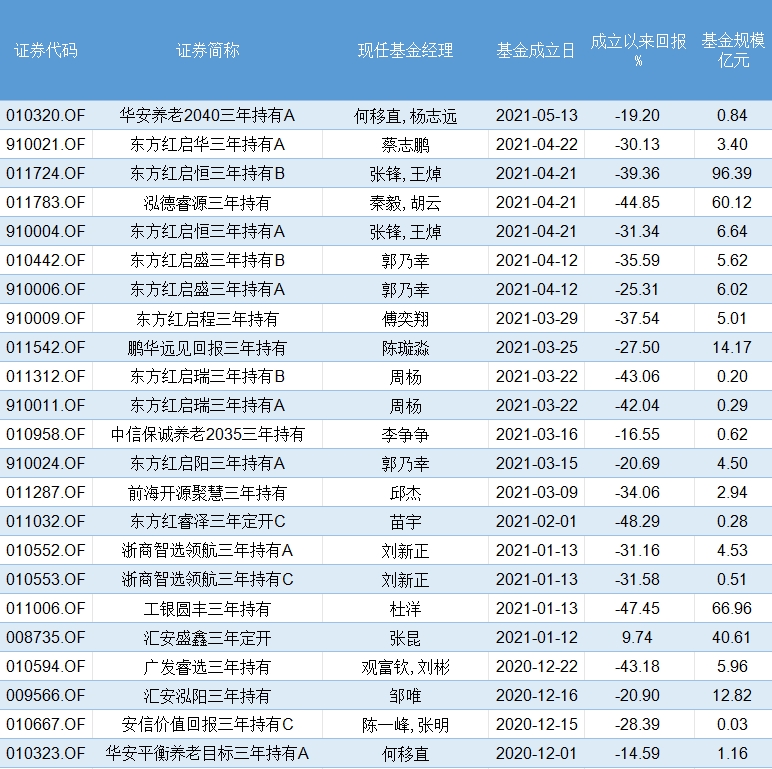This screenshot has height=769, width=772.
Task: Select code cell 009566.OF
Action: pyautogui.click(x=46, y=696)
